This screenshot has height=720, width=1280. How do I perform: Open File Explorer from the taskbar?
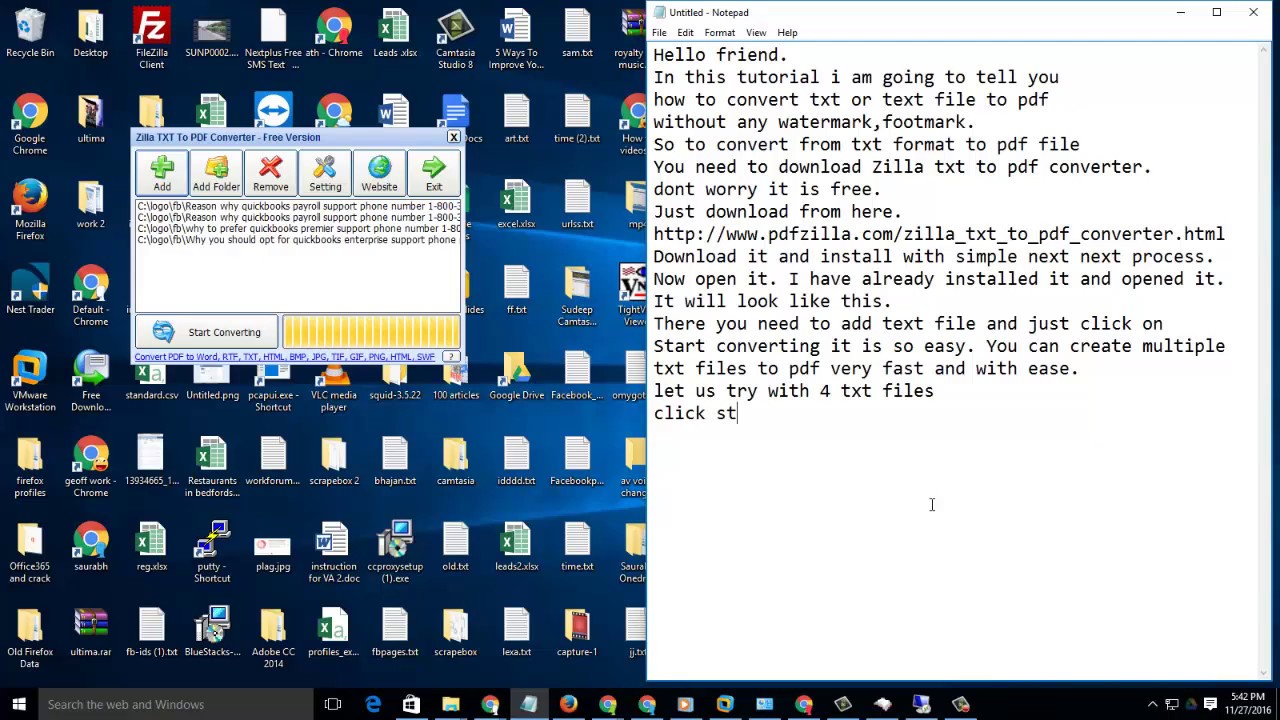pyautogui.click(x=450, y=704)
